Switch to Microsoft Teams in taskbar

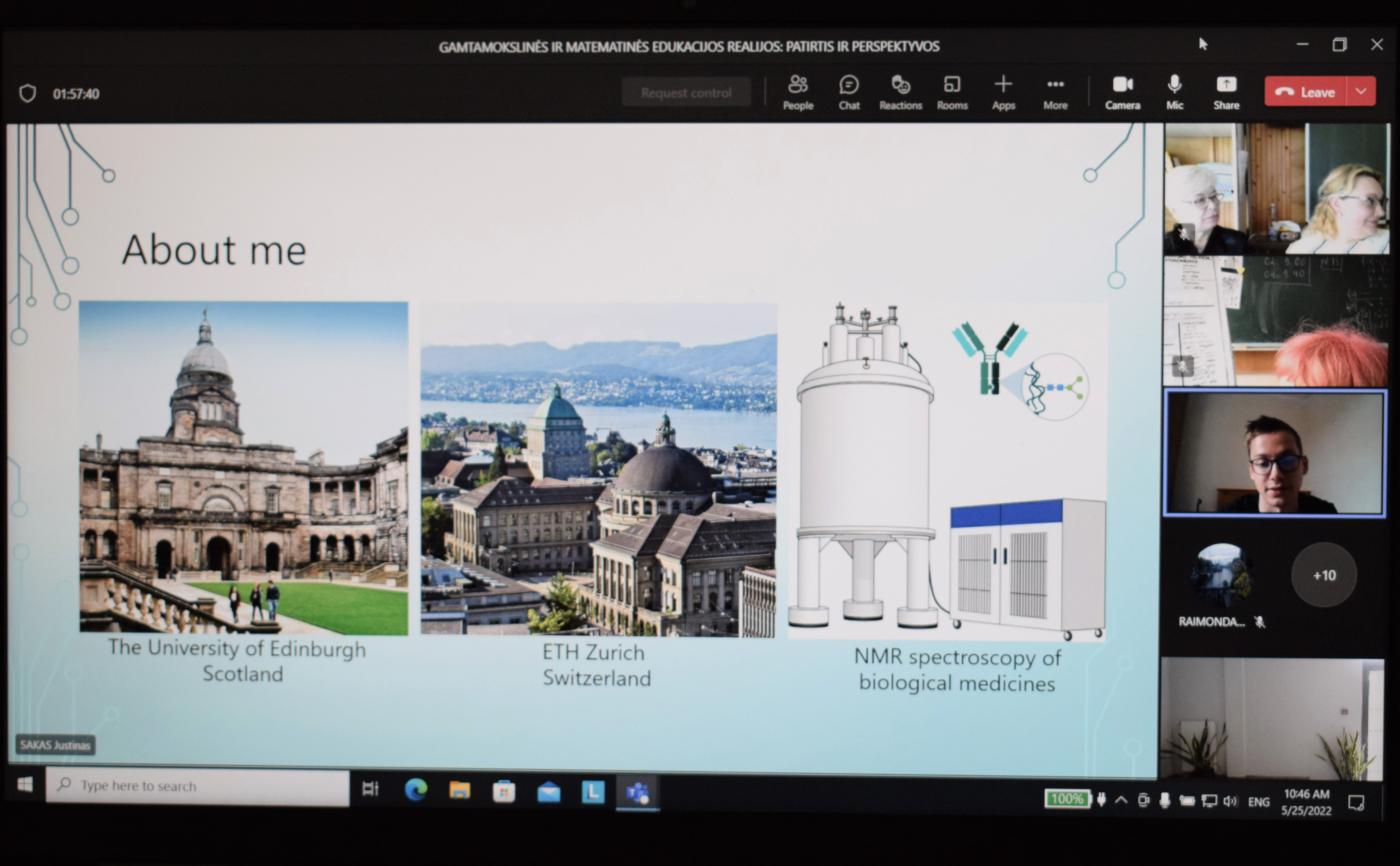point(637,792)
